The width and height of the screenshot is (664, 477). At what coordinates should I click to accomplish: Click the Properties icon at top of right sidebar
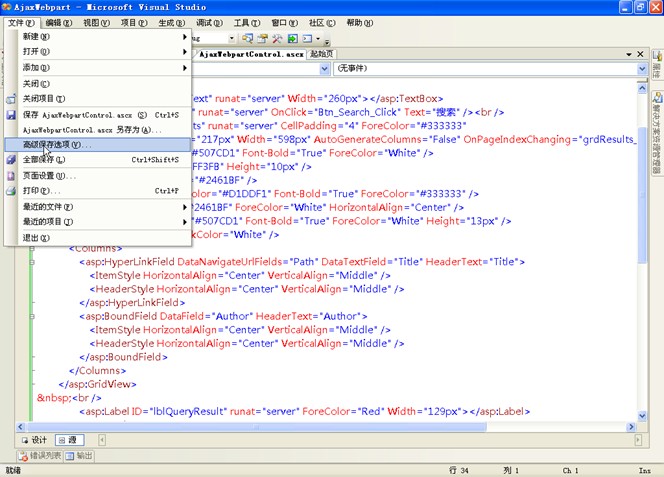click(657, 55)
